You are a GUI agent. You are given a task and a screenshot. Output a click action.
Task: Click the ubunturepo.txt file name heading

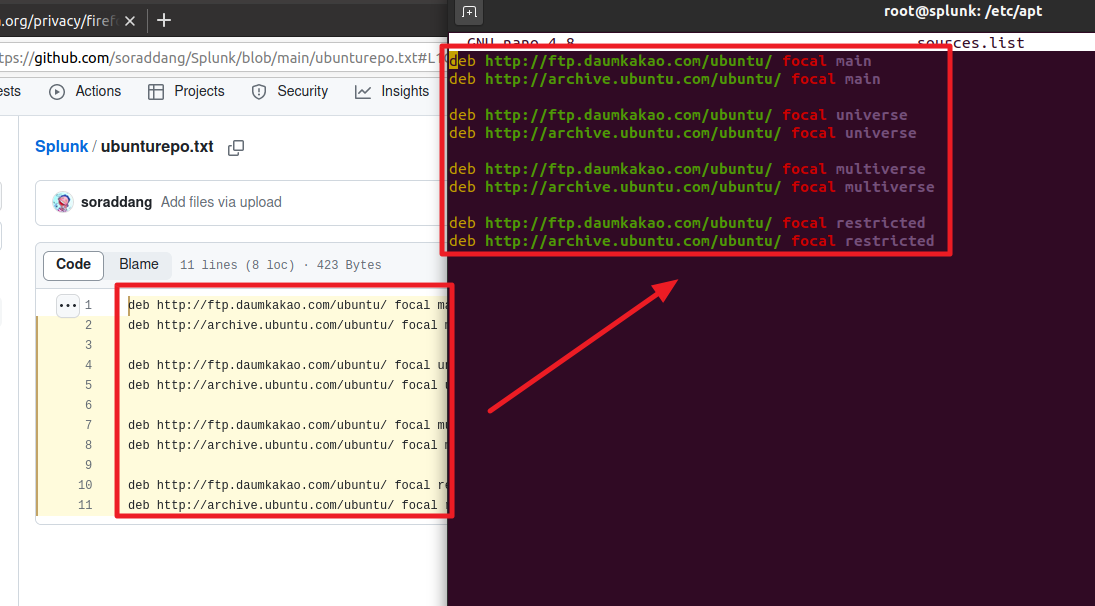pos(157,147)
